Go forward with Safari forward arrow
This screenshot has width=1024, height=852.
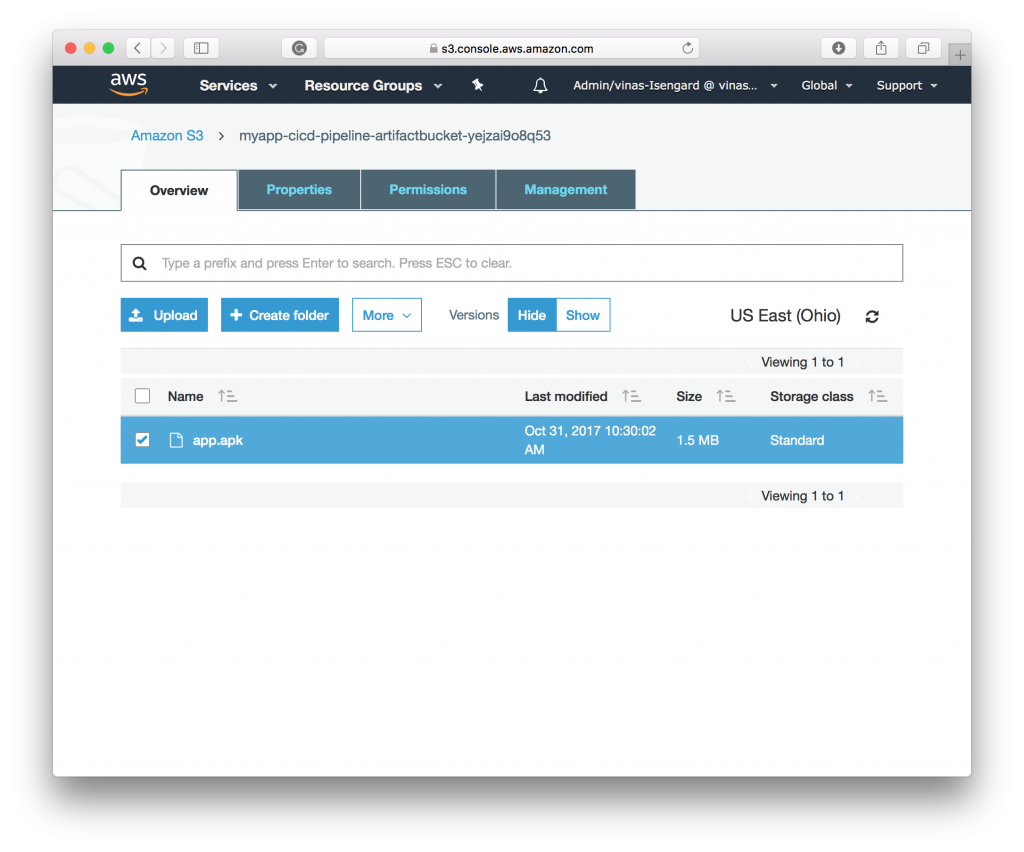coord(163,48)
